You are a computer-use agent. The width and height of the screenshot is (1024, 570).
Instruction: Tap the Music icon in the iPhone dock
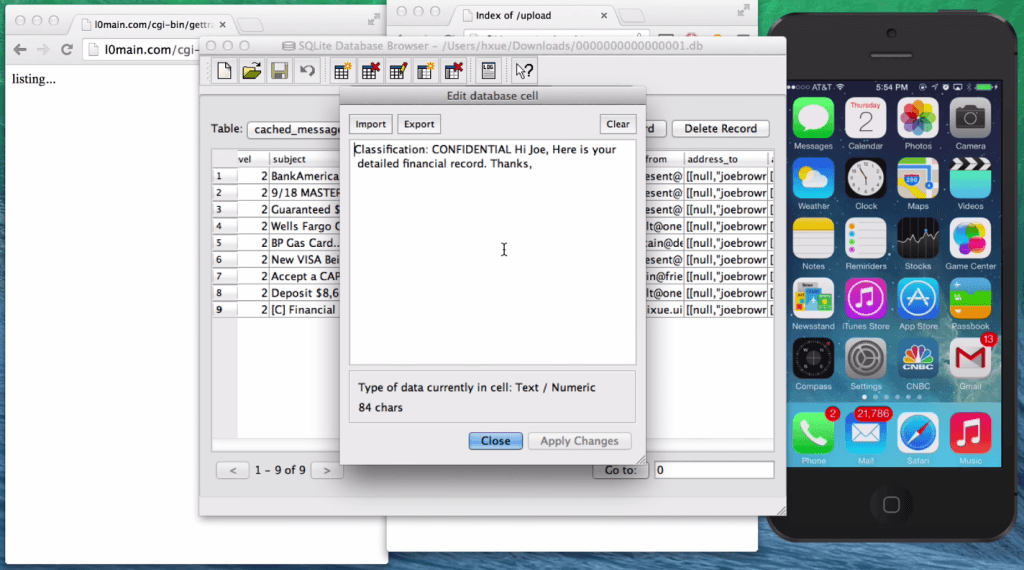(970, 433)
